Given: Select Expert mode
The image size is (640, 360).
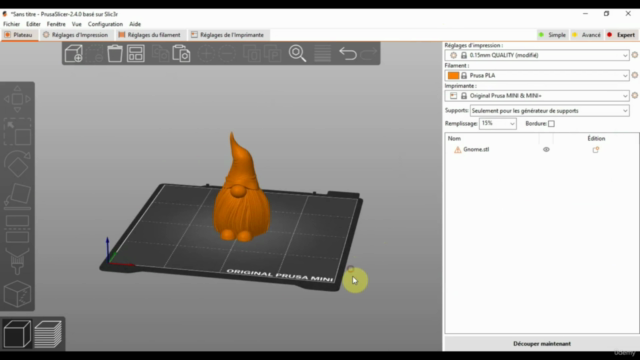Looking at the screenshot, I should (x=621, y=35).
